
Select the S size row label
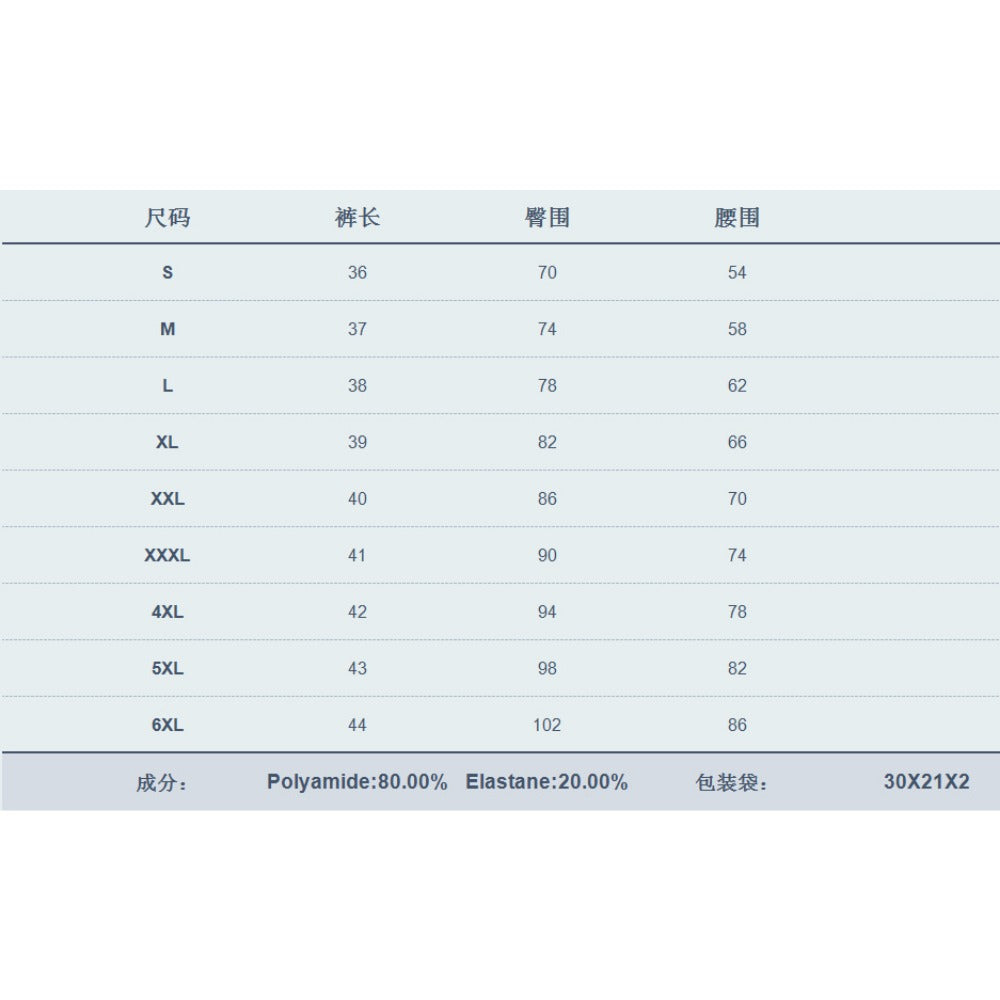tap(167, 272)
